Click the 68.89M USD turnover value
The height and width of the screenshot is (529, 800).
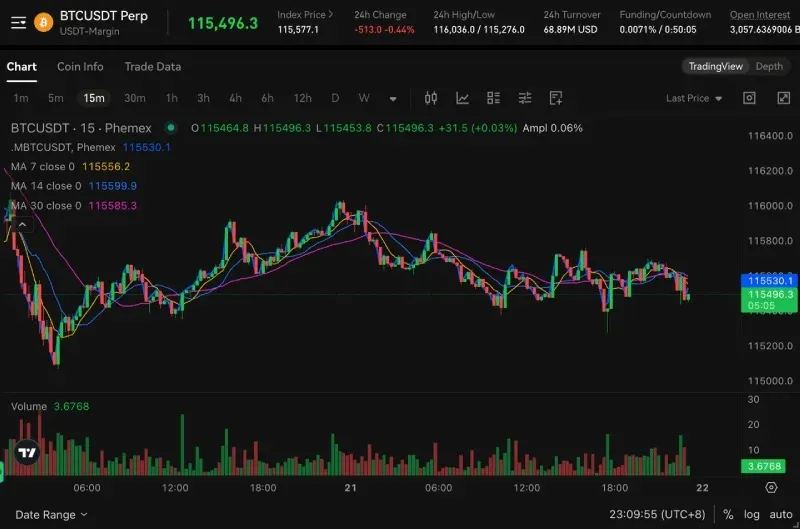tap(570, 30)
